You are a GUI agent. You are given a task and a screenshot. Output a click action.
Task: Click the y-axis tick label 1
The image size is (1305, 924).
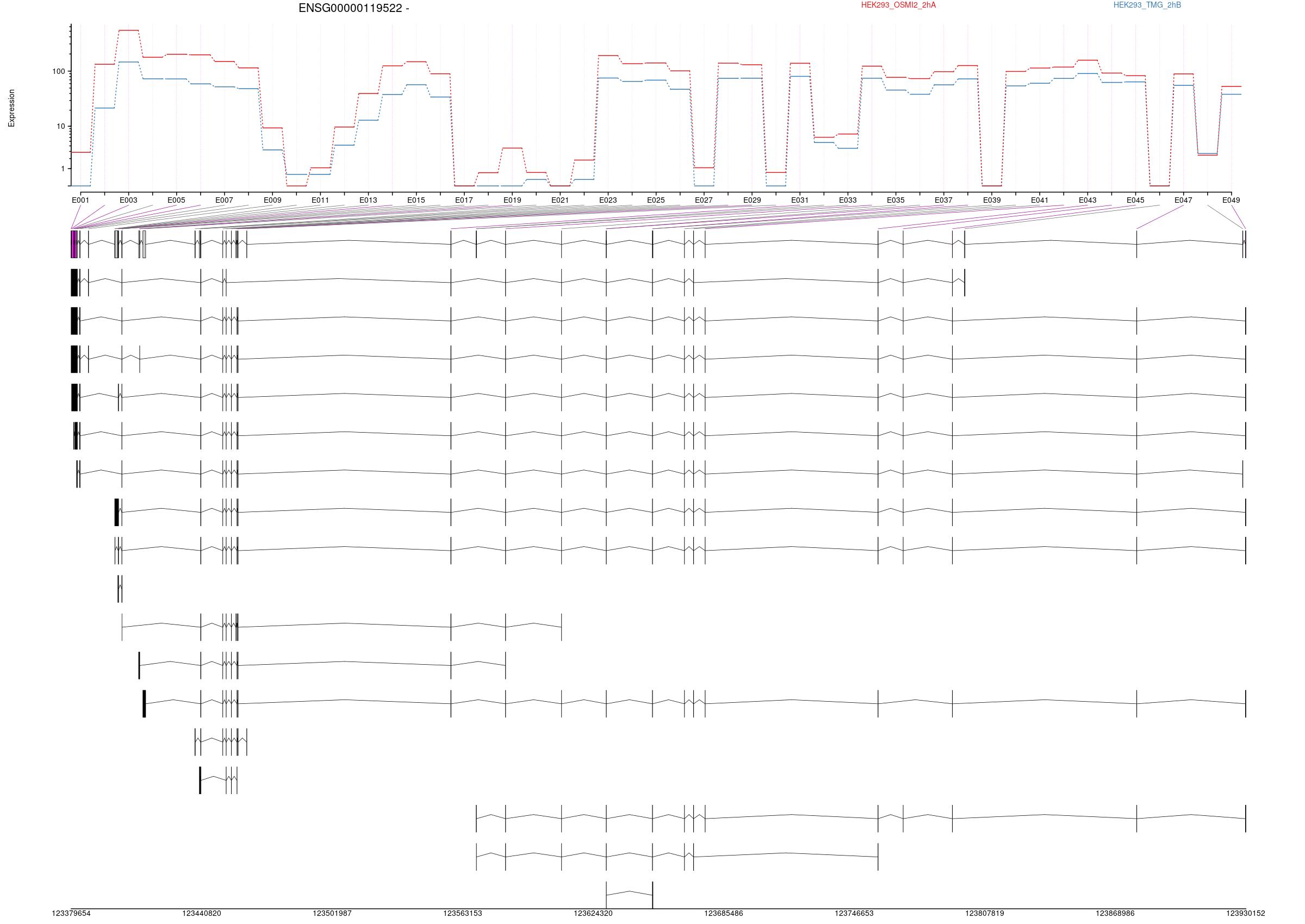click(63, 169)
